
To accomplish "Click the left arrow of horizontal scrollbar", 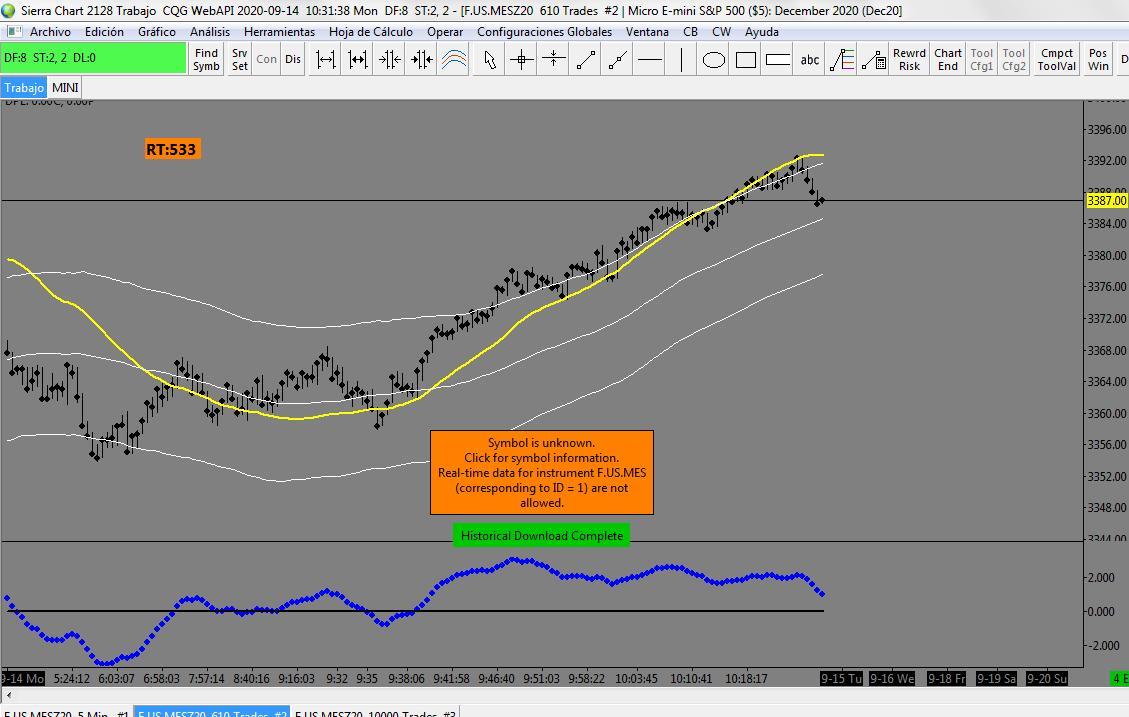I will tap(9, 695).
